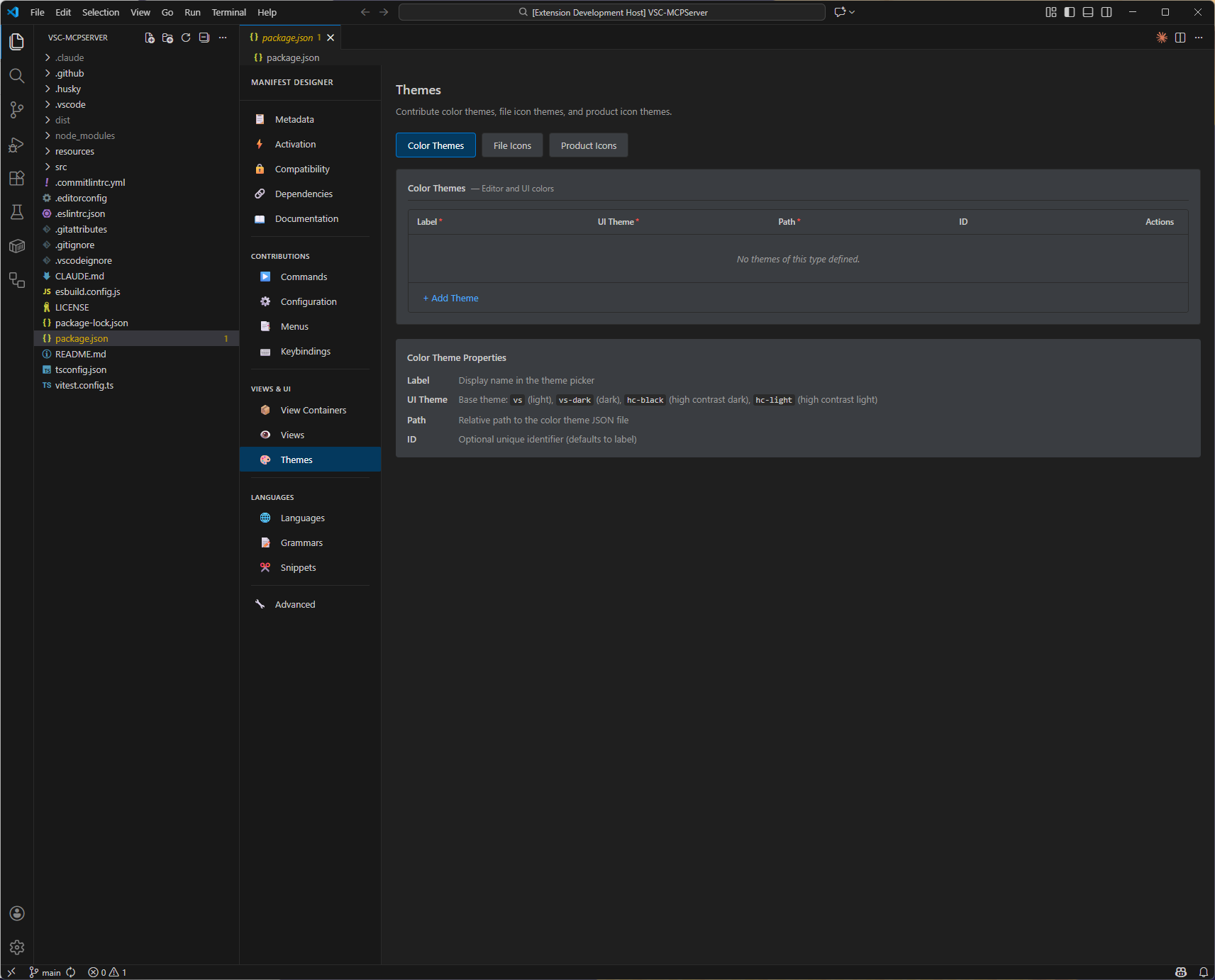
Task: Open explorer Views and More Actions menu
Action: tap(223, 38)
